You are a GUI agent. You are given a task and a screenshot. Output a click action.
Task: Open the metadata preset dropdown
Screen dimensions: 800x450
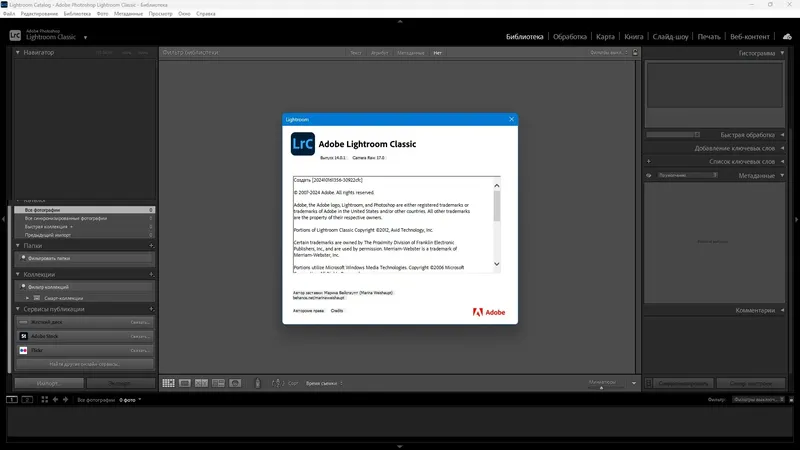(688, 175)
